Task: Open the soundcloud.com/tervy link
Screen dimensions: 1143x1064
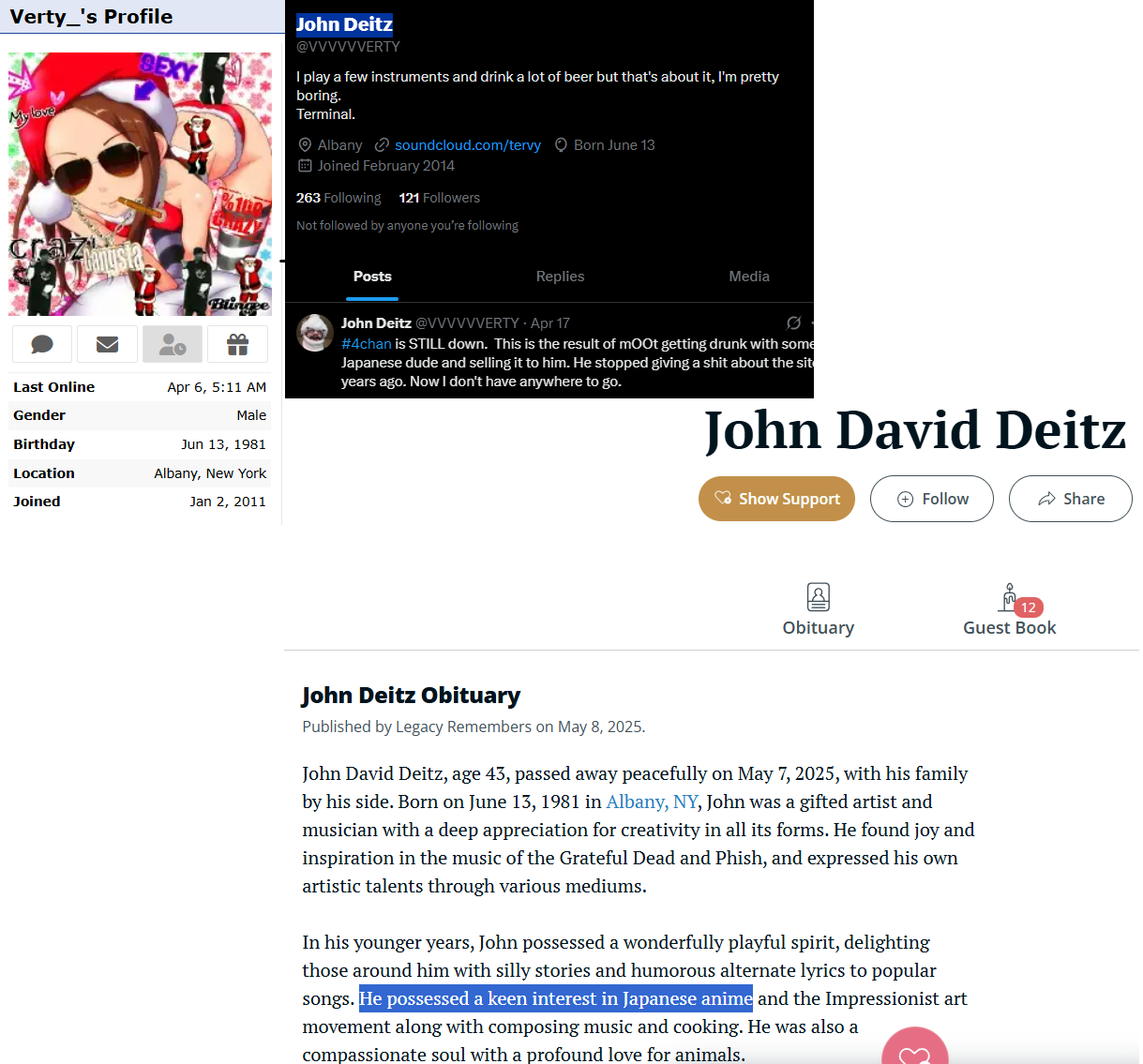Action: [468, 145]
